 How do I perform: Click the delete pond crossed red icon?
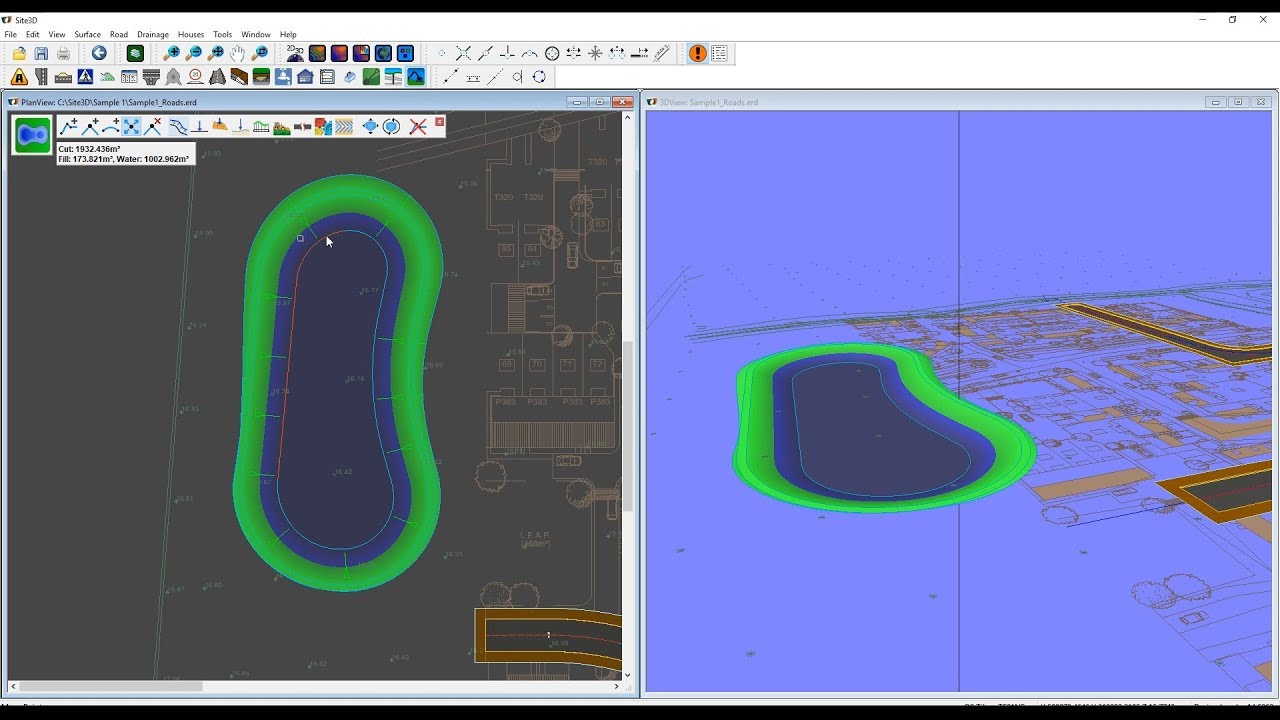(x=418, y=126)
